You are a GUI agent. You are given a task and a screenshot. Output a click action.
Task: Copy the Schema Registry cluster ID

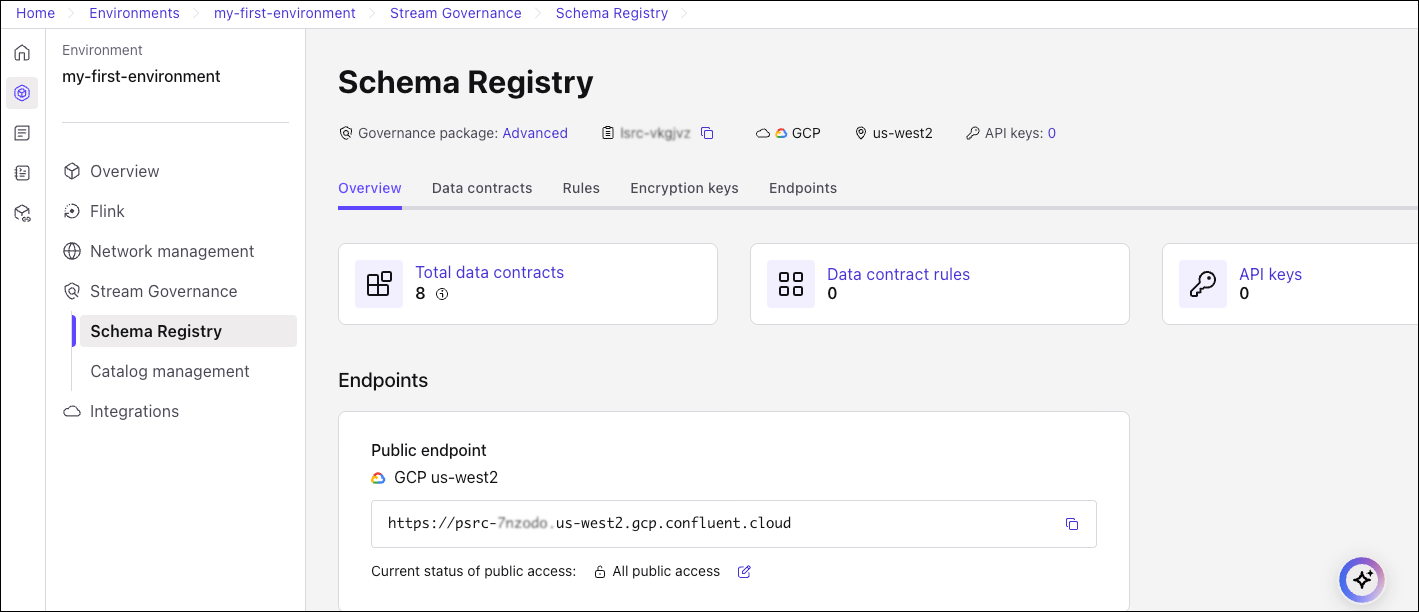pyautogui.click(x=707, y=133)
